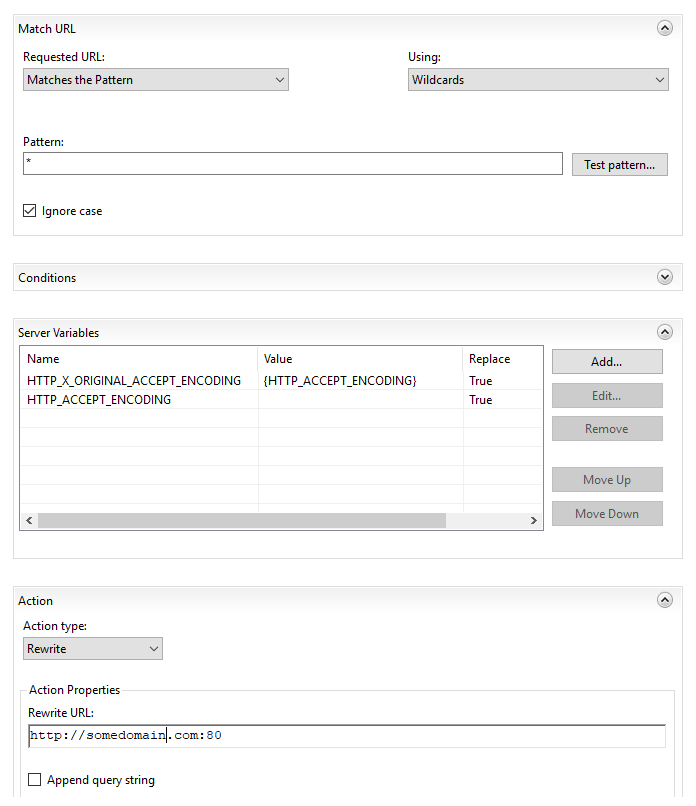Click the horizontal scrollbar thumb in variables list
Screen dimensions: 696x806
242,520
